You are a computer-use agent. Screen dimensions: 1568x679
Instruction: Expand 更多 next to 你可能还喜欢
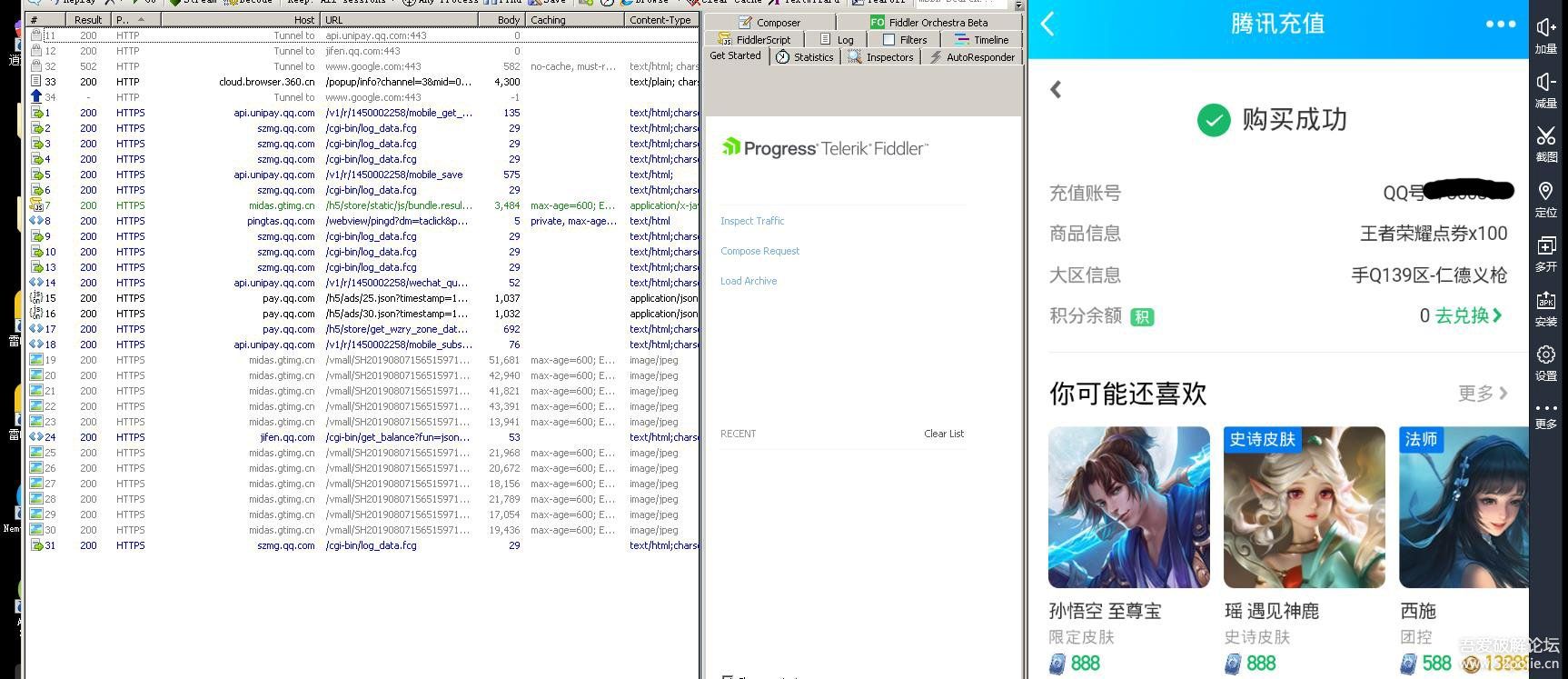click(x=1484, y=394)
